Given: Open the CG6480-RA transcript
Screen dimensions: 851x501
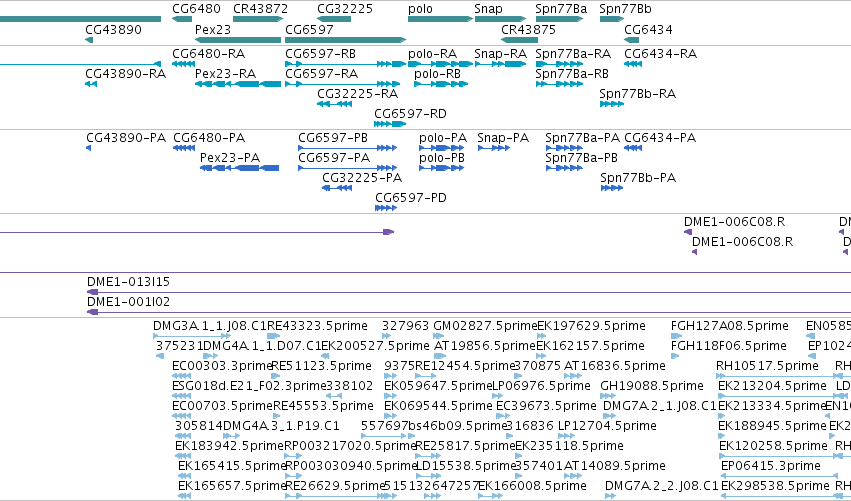Looking at the screenshot, I should 183,64.
